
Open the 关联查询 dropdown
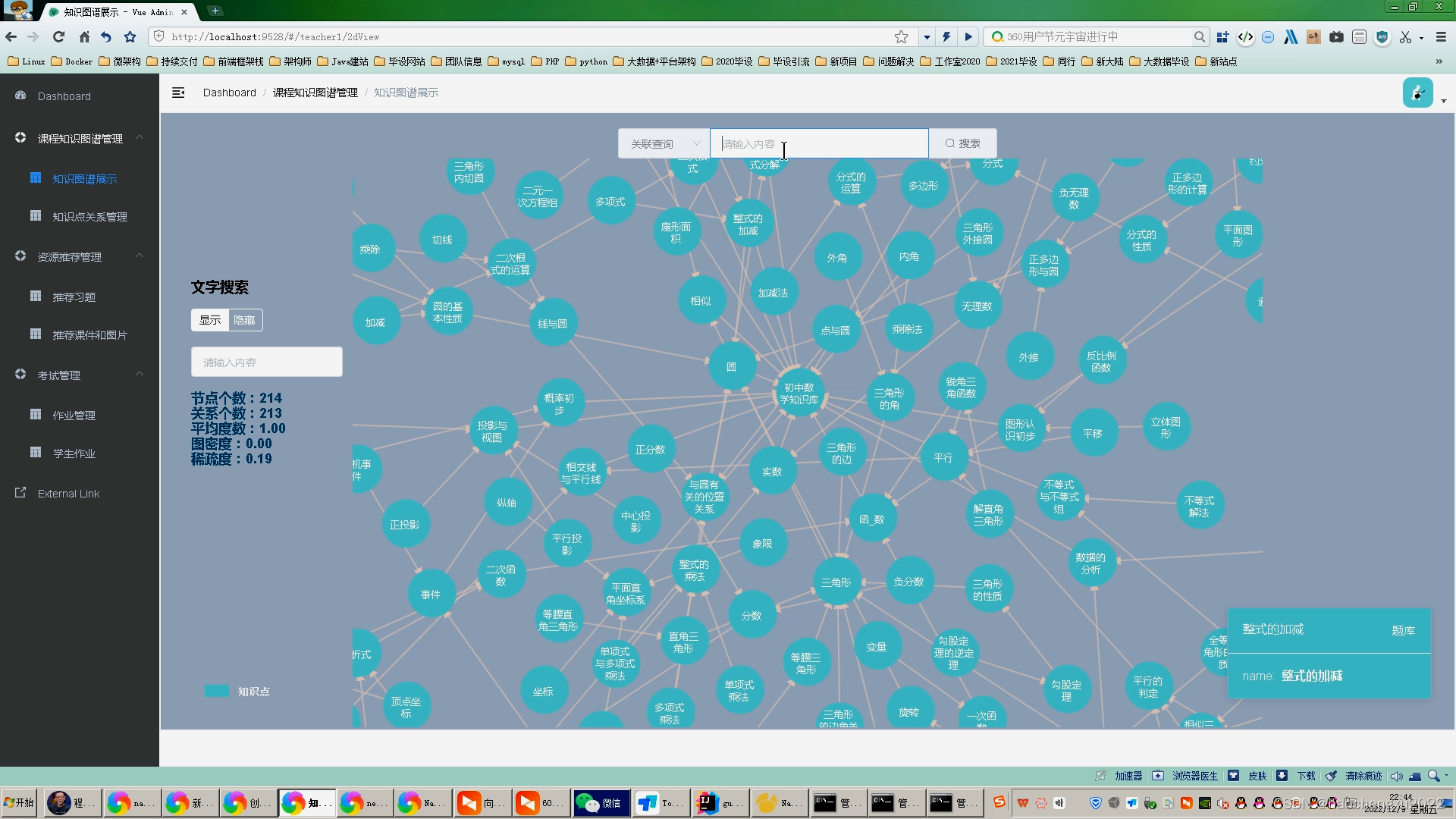[664, 143]
